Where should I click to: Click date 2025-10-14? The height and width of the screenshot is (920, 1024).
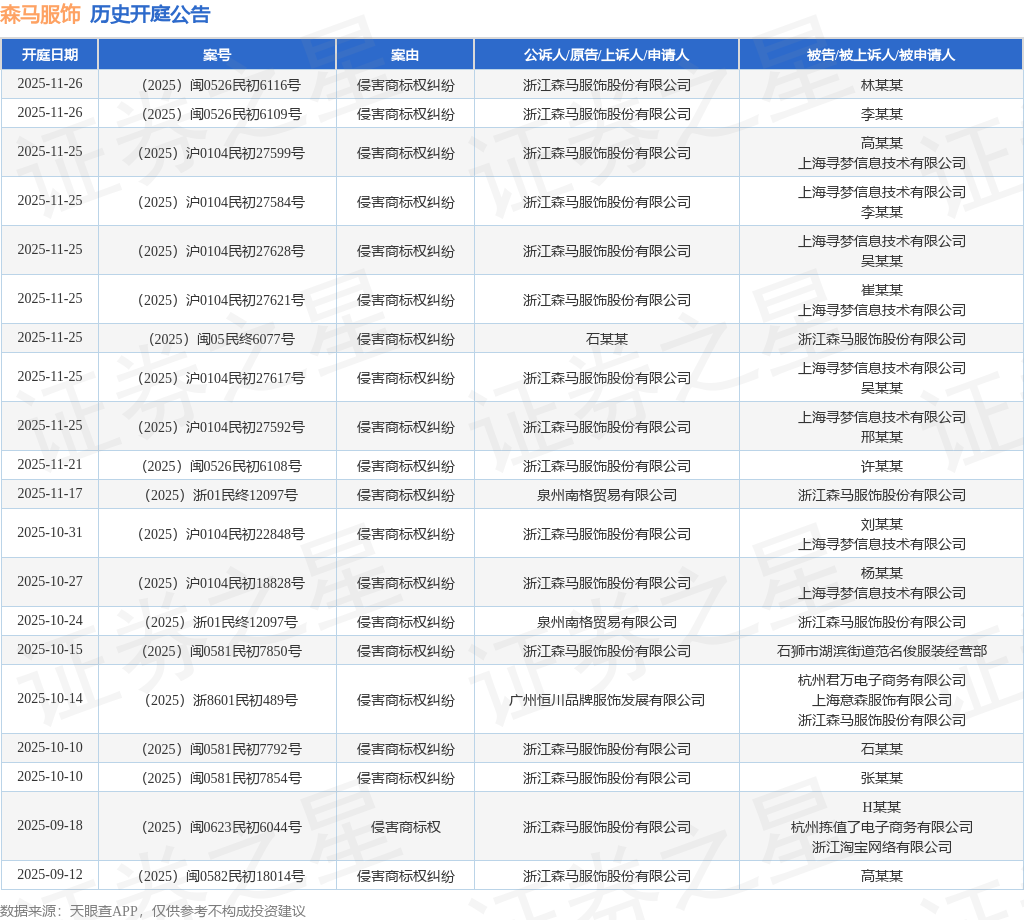[x=50, y=698]
